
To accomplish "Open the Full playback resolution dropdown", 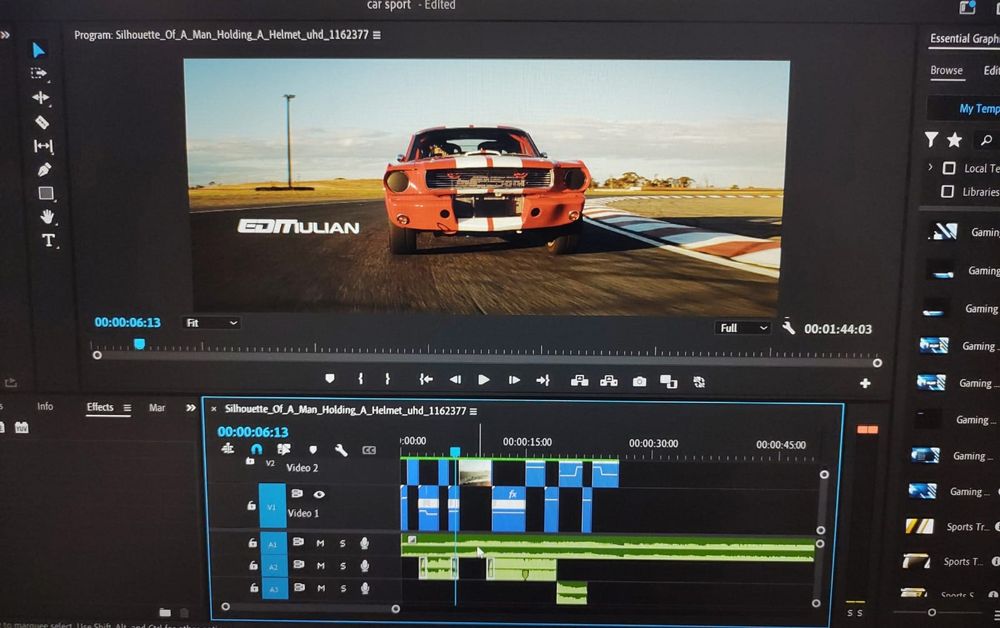I will pos(744,328).
